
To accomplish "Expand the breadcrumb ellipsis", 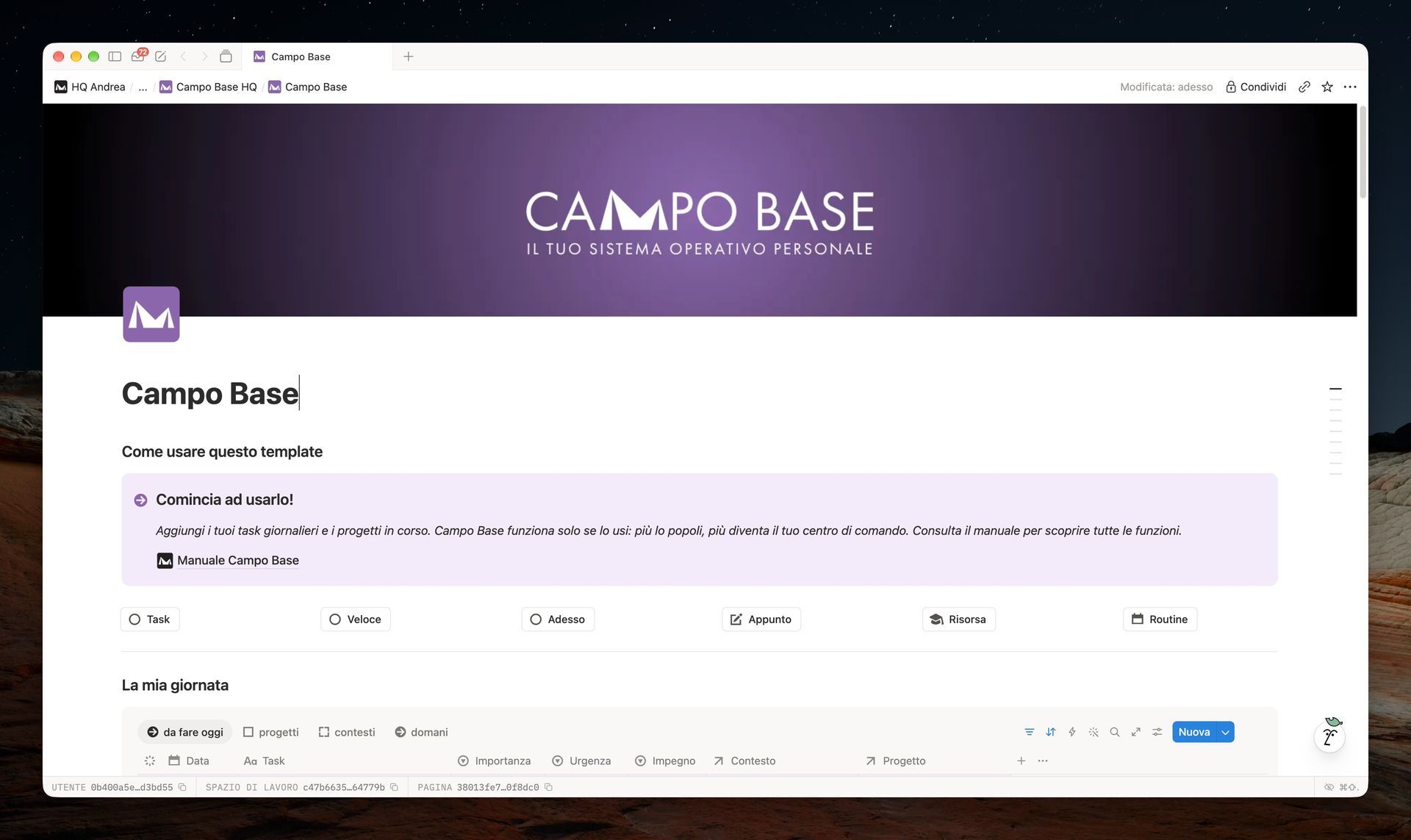I will click(x=143, y=87).
